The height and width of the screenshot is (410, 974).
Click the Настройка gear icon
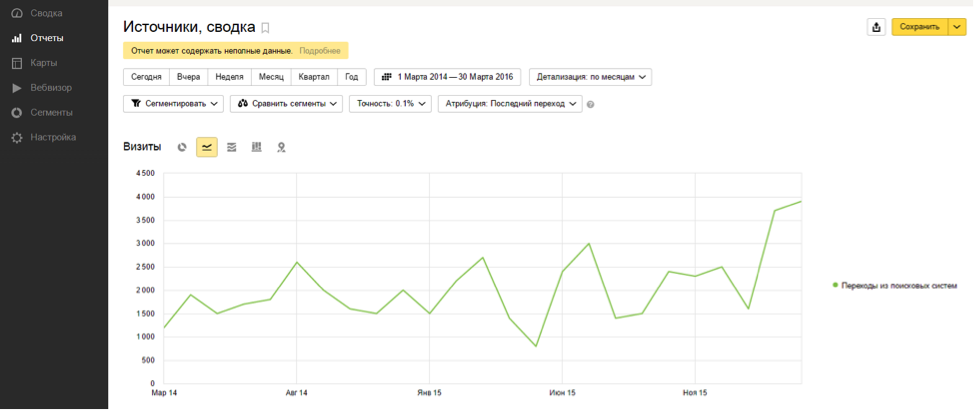pos(17,137)
